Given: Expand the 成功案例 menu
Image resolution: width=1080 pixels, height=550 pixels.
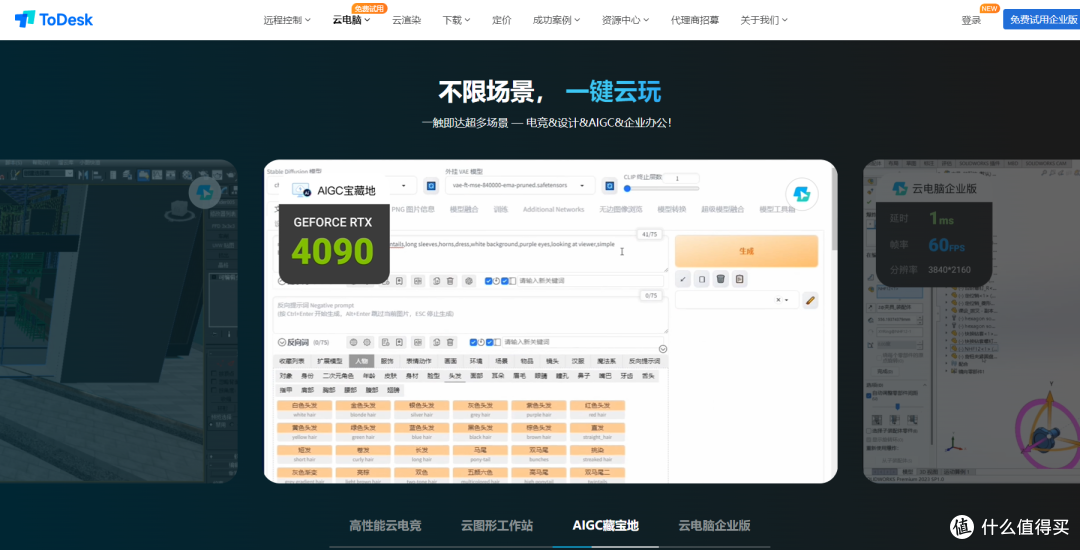Looking at the screenshot, I should [557, 20].
